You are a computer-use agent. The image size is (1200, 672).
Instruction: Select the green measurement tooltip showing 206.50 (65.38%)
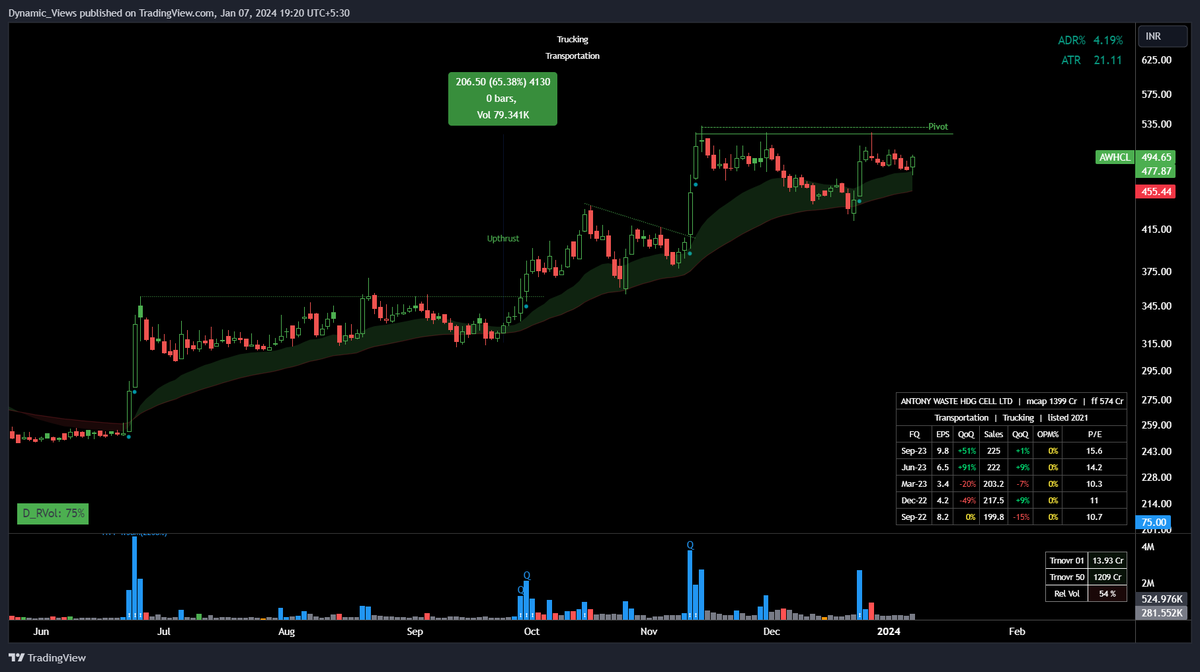[502, 98]
